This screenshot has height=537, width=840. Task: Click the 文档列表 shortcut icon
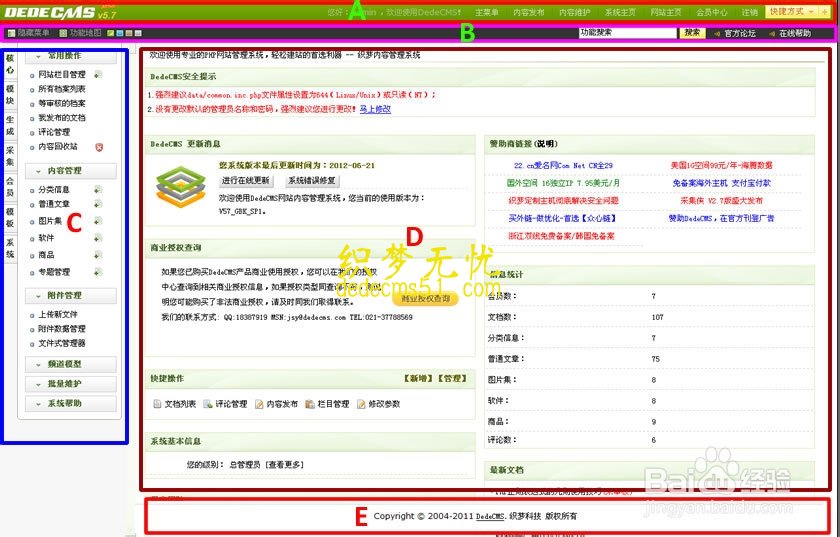158,404
